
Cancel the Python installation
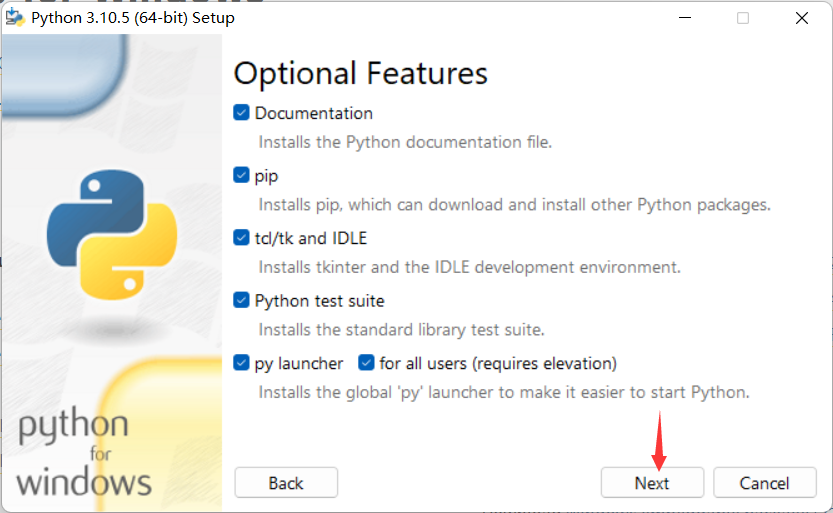[765, 483]
